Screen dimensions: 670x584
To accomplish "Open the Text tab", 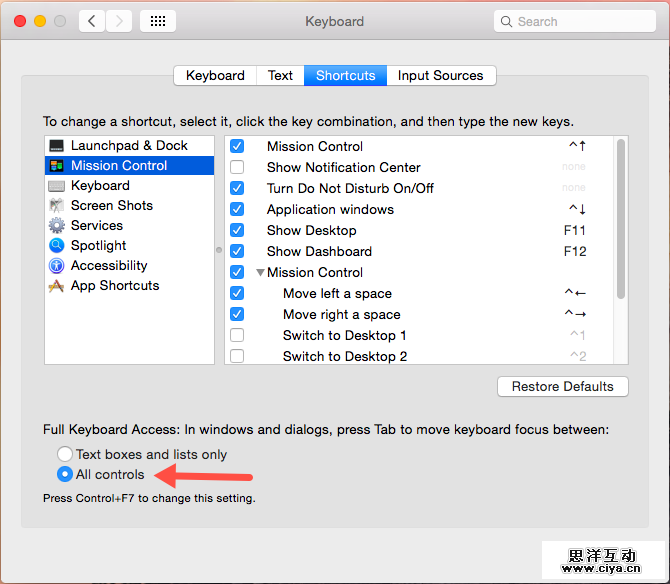I will [x=280, y=75].
